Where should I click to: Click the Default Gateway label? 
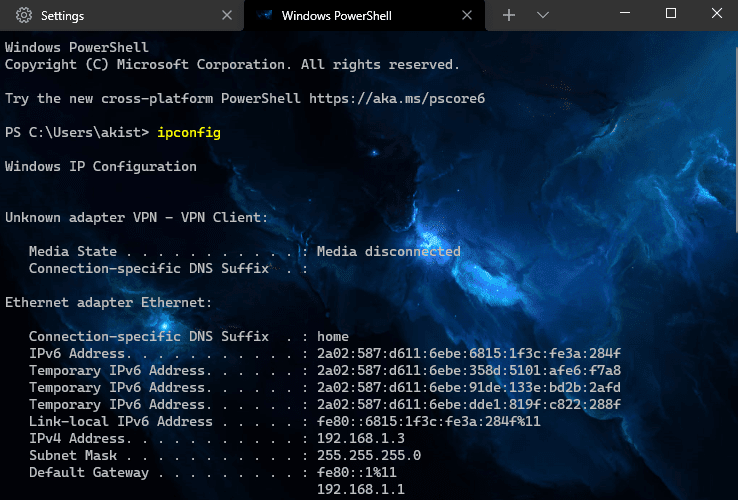(x=88, y=472)
